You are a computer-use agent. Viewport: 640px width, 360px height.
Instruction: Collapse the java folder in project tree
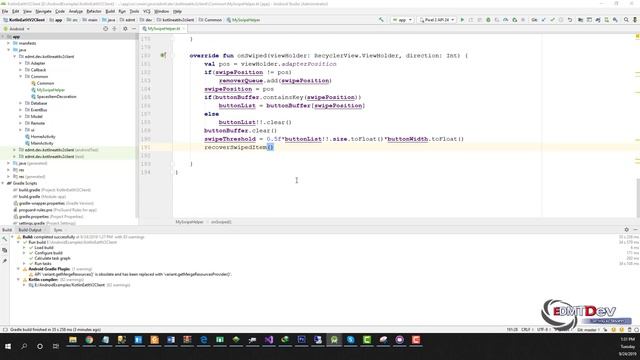tap(9, 50)
